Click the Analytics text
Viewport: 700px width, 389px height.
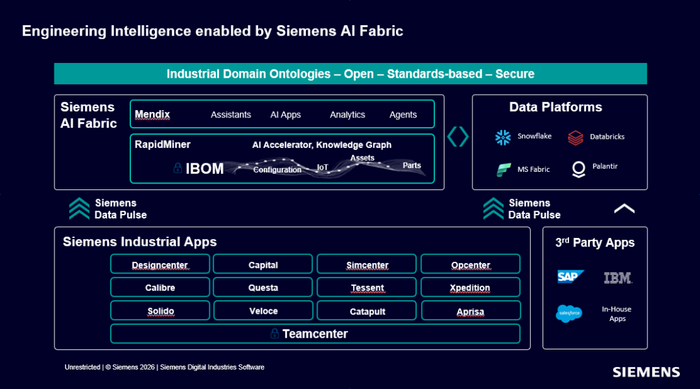[347, 115]
